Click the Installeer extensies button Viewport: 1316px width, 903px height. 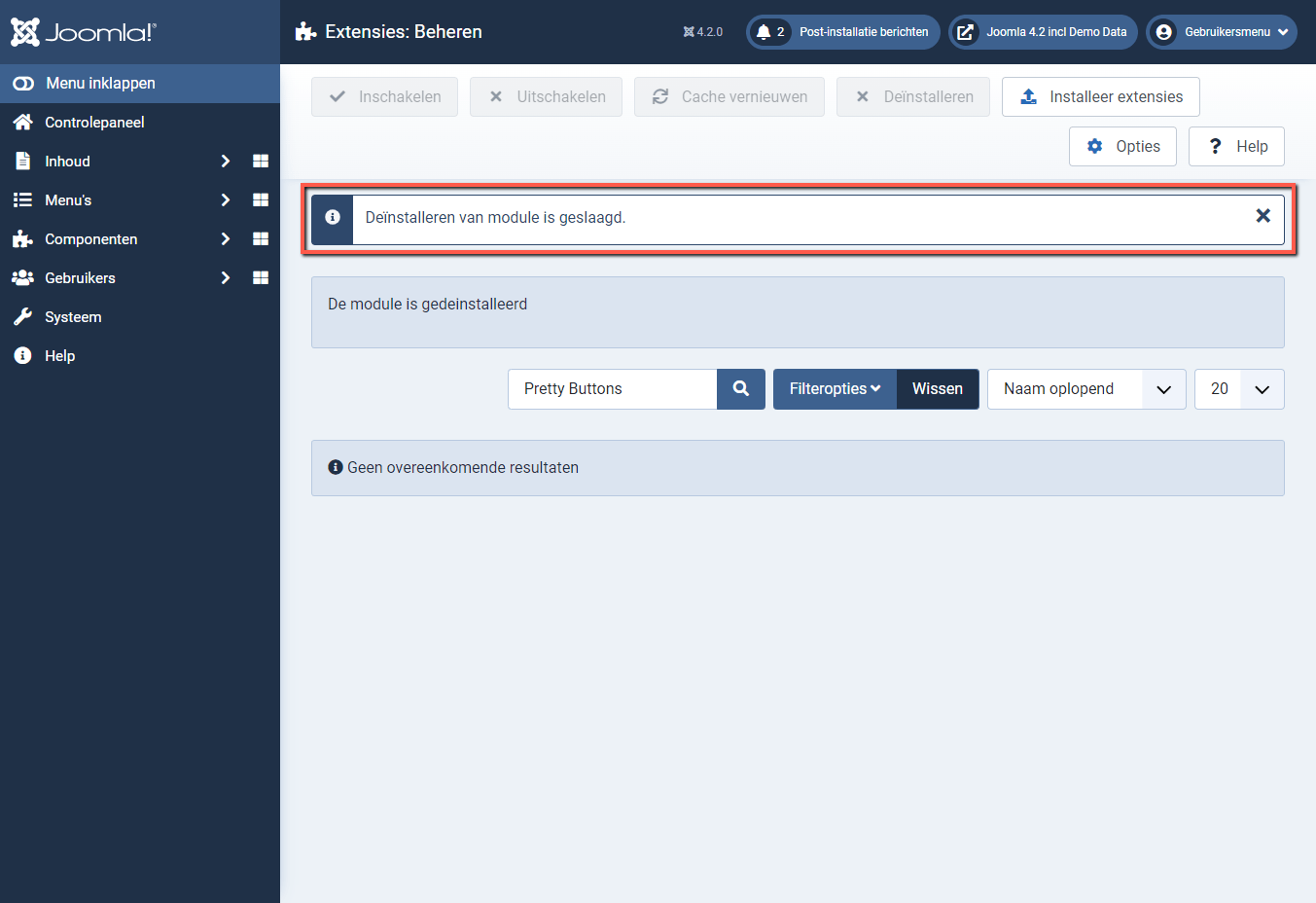pos(1100,96)
